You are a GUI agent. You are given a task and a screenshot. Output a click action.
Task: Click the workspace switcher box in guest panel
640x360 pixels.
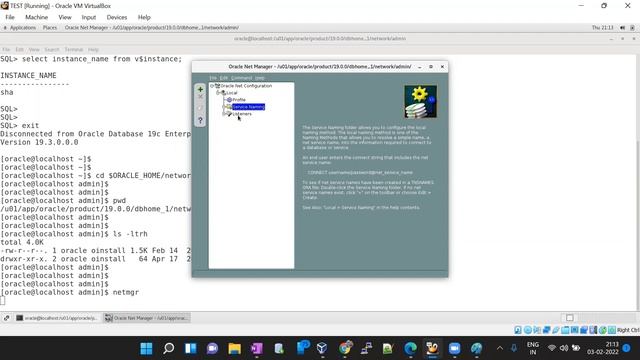point(570,318)
